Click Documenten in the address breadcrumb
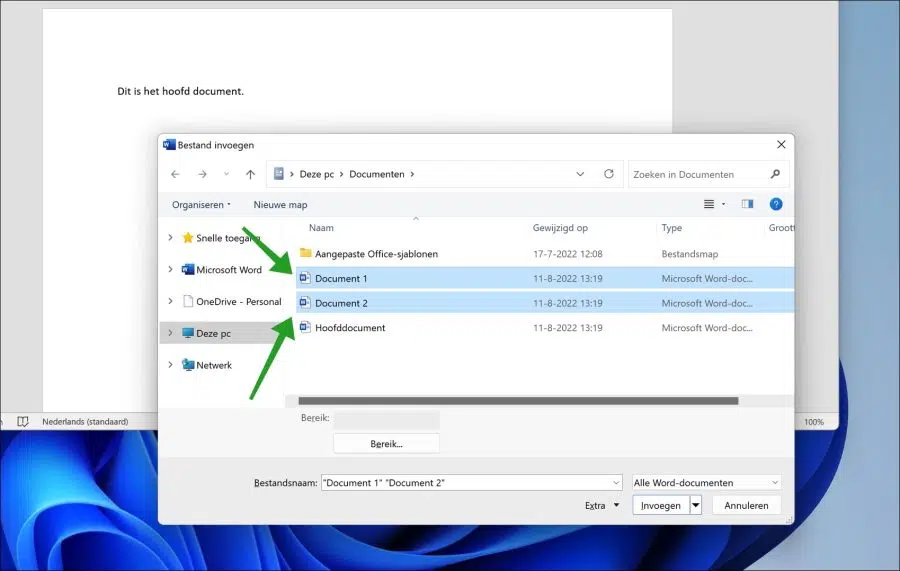This screenshot has height=571, width=900. click(377, 174)
